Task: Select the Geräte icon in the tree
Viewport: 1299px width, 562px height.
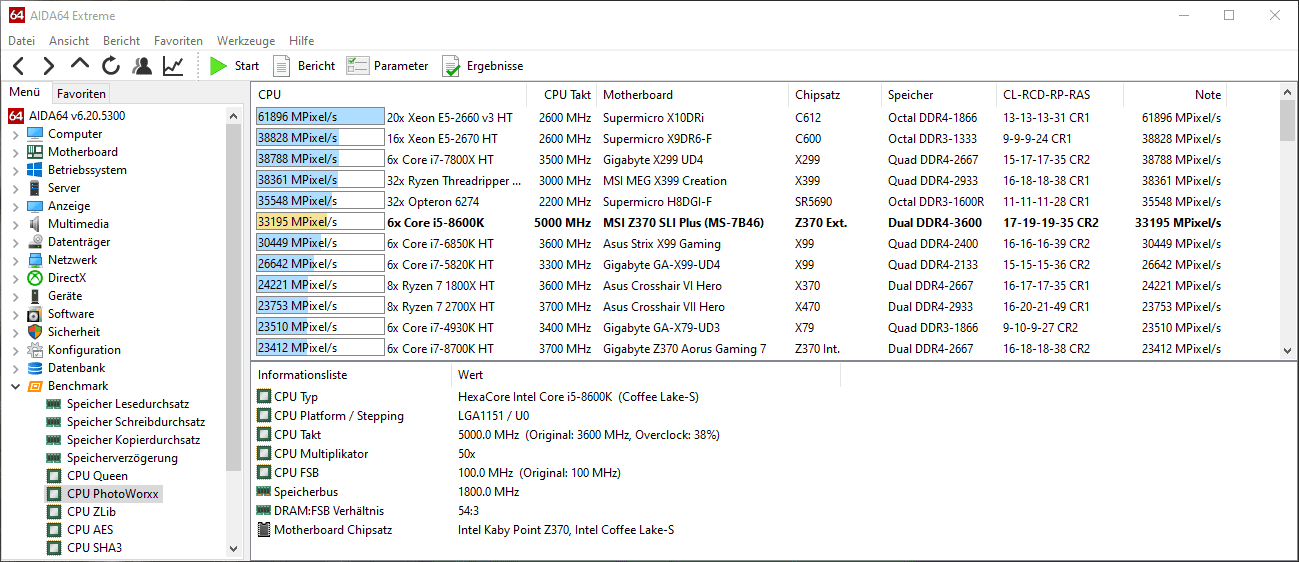Action: pyautogui.click(x=36, y=296)
